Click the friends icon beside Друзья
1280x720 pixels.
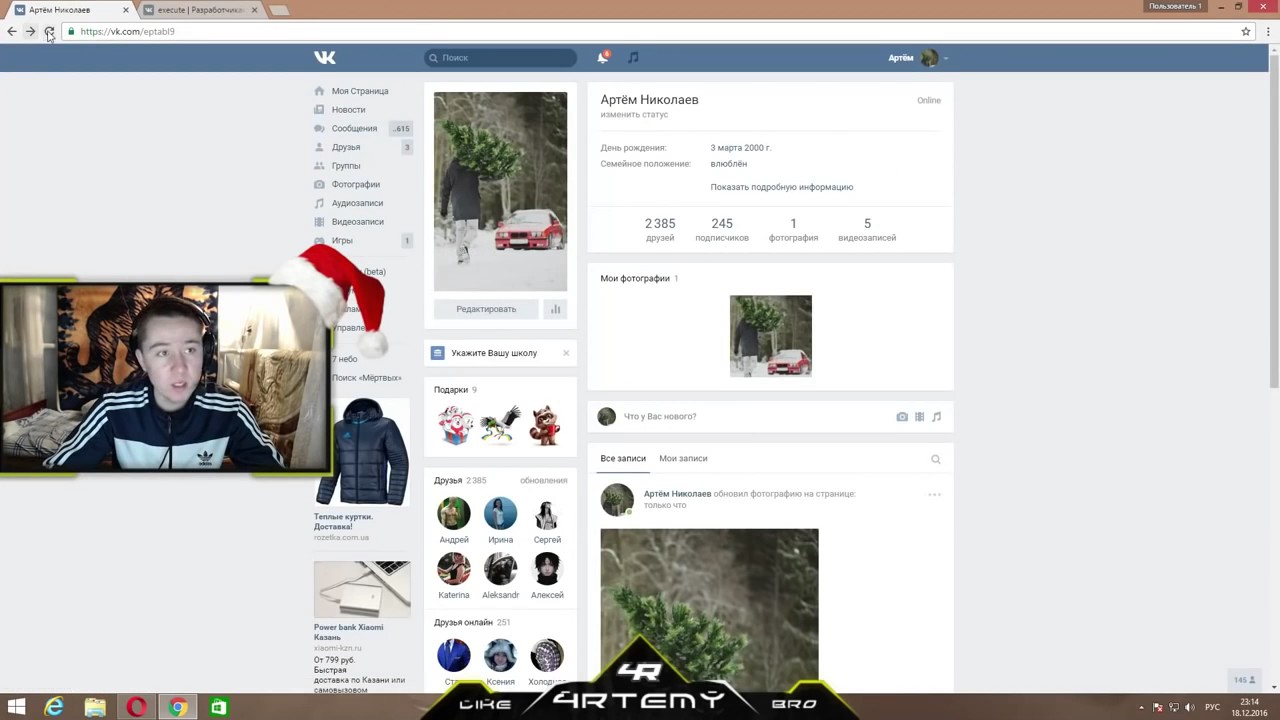click(x=319, y=147)
